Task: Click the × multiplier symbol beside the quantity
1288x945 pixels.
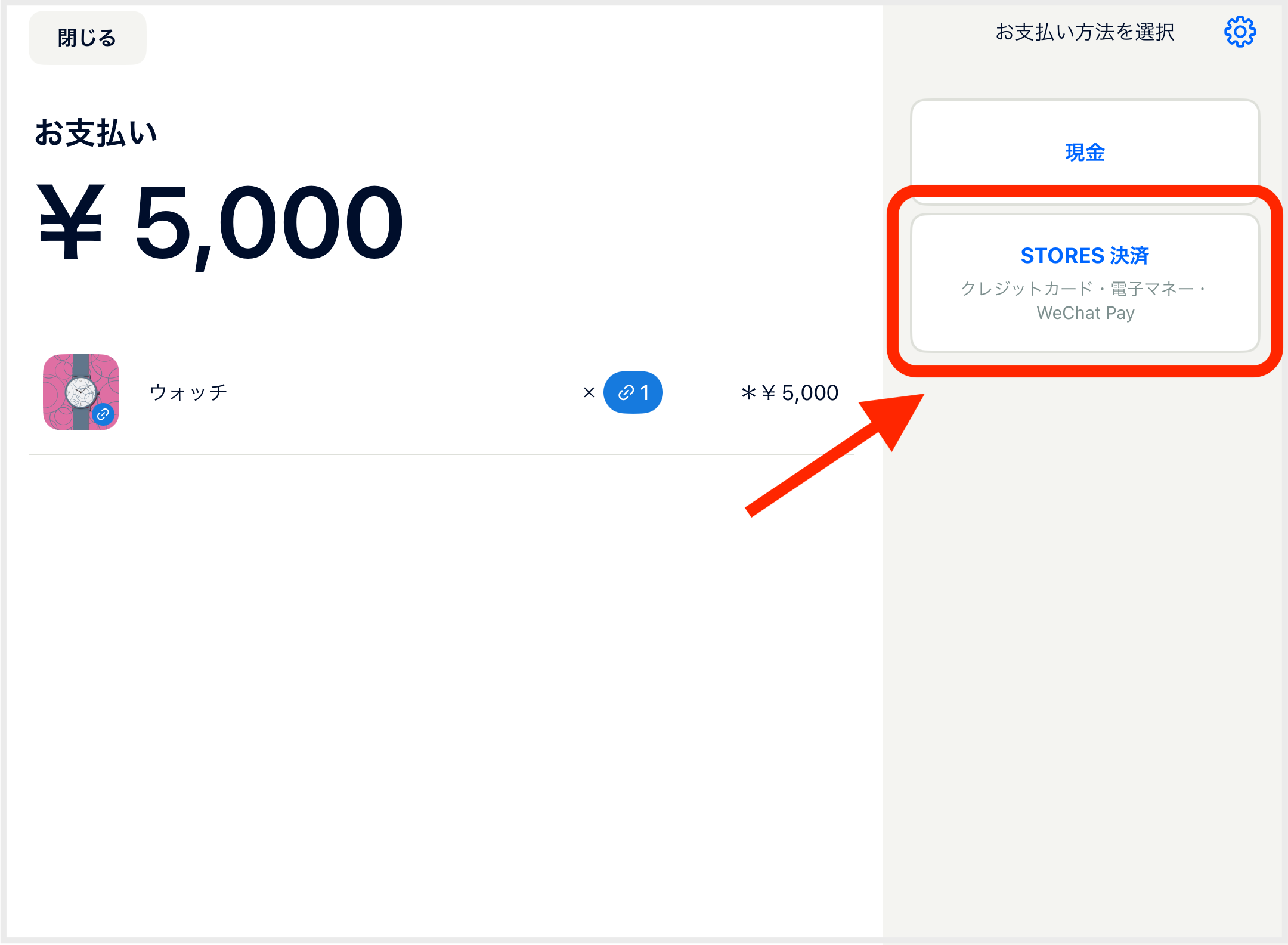Action: coord(589,392)
